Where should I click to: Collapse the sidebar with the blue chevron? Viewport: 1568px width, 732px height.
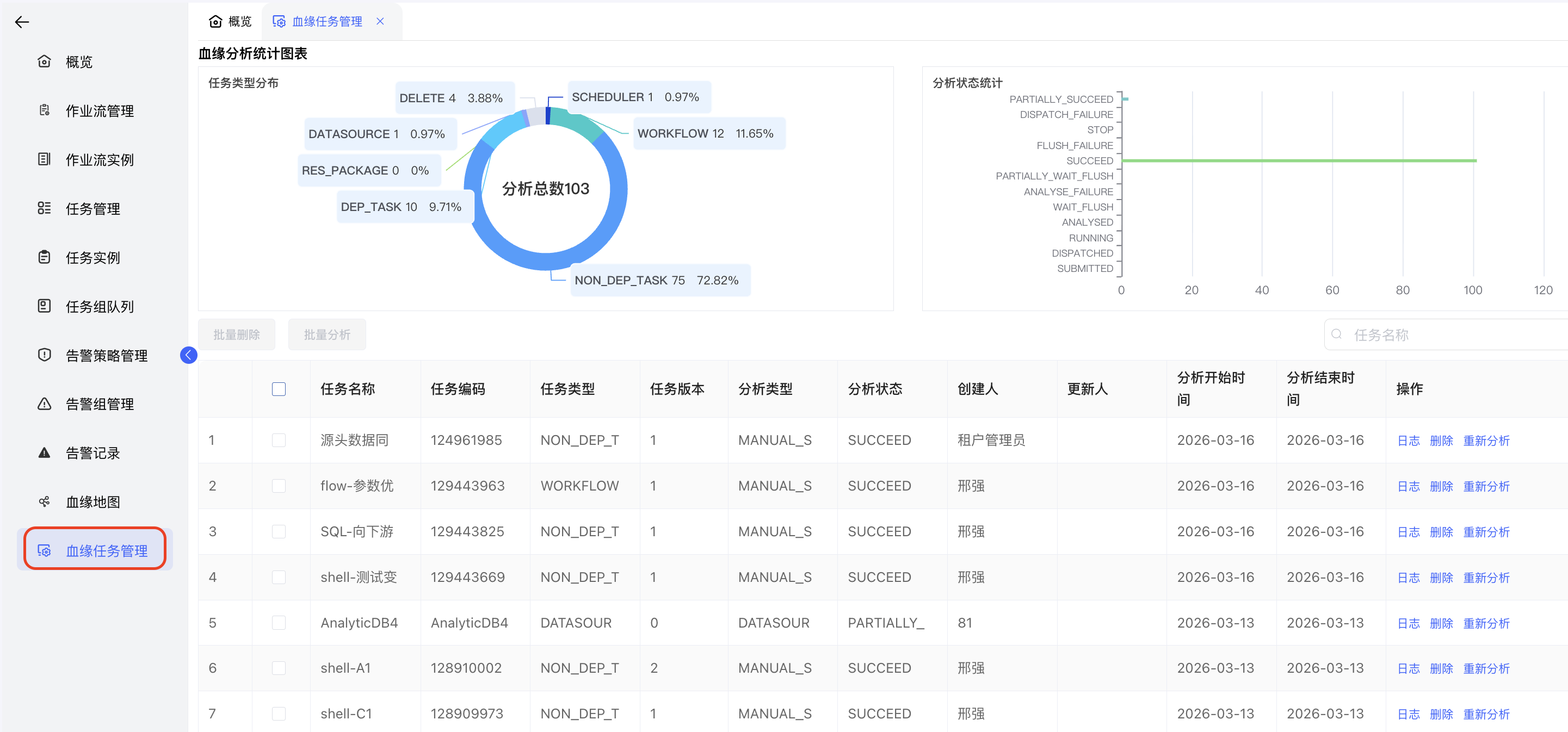coord(188,355)
